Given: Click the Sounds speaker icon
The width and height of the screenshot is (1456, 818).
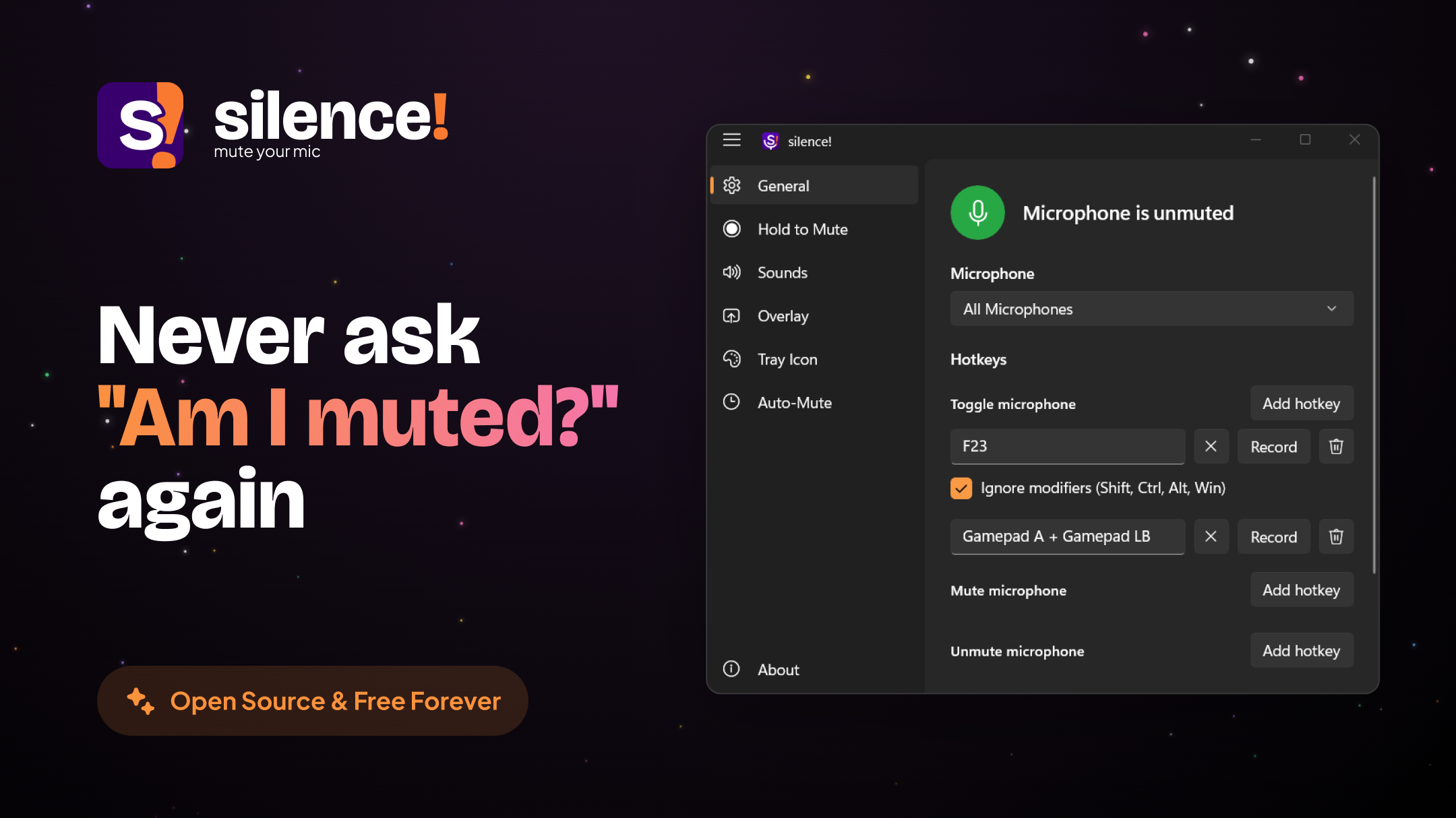Looking at the screenshot, I should coord(731,272).
